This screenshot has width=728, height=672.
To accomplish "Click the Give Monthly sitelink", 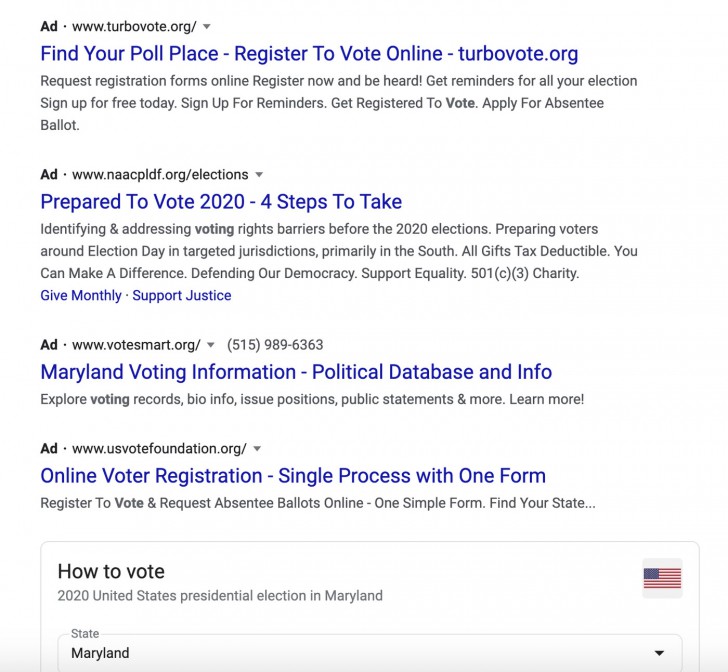I will pos(81,296).
